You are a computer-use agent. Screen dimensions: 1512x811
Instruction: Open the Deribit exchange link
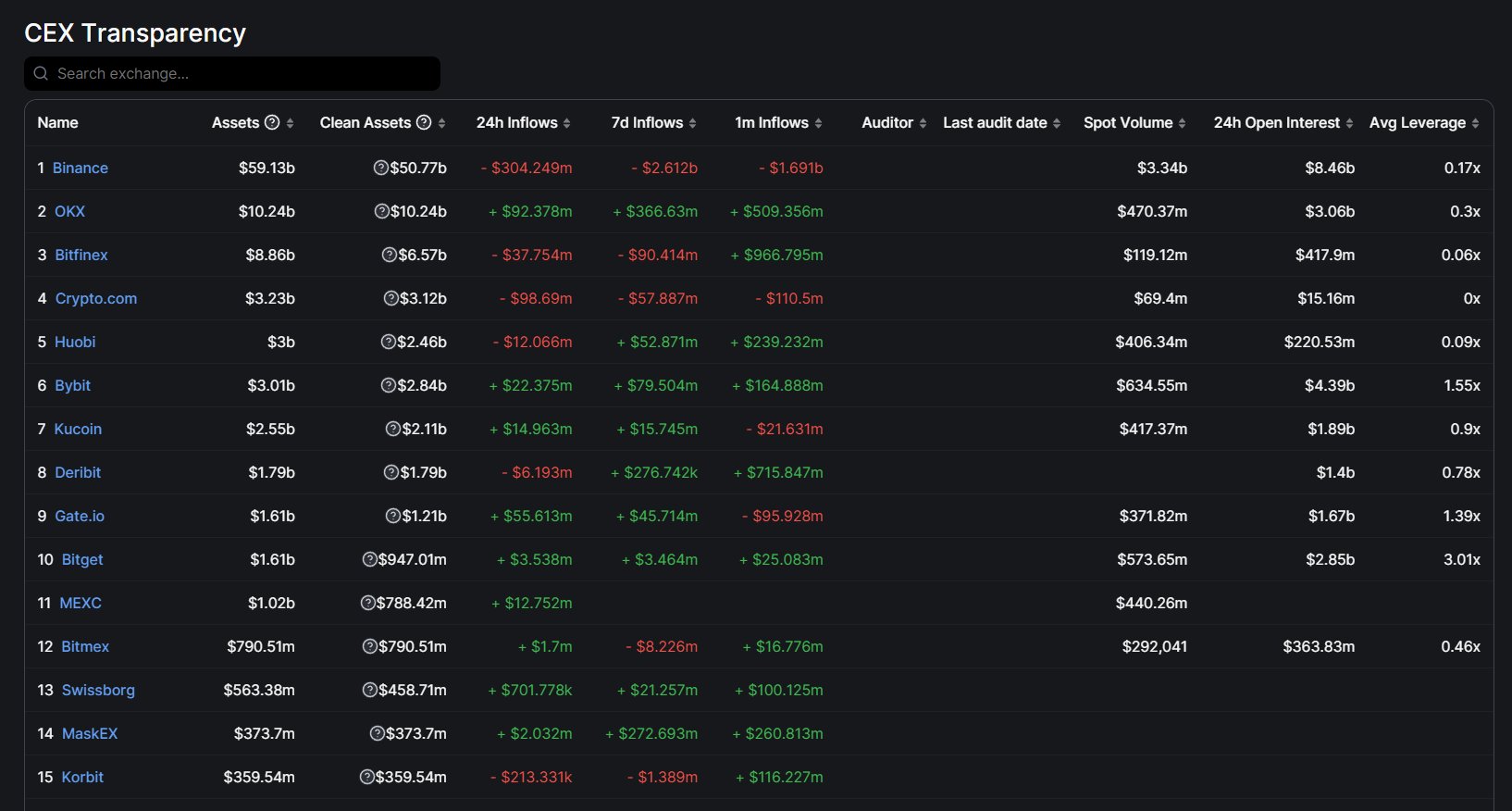tap(78, 472)
